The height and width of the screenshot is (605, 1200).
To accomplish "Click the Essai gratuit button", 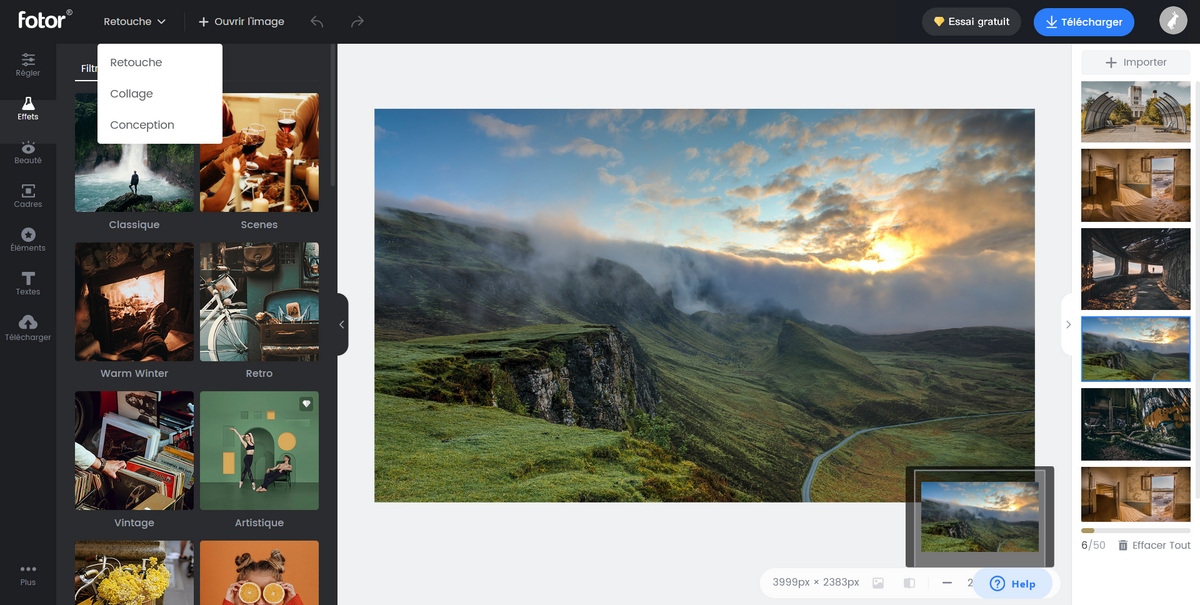I will tap(971, 21).
